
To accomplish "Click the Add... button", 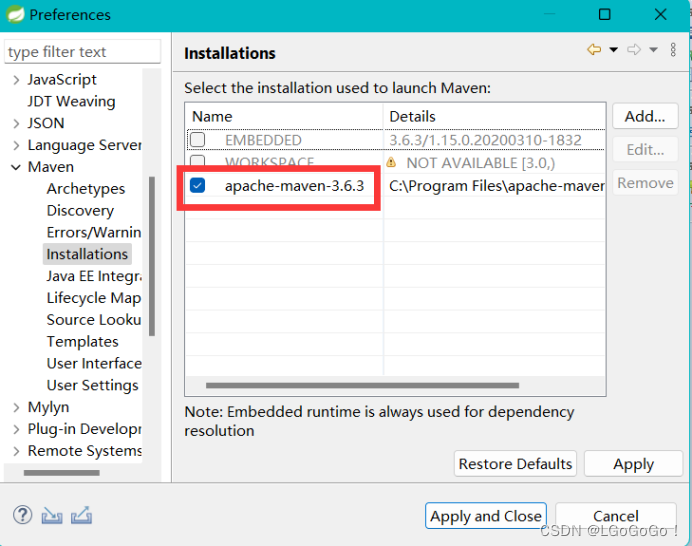I will point(645,116).
